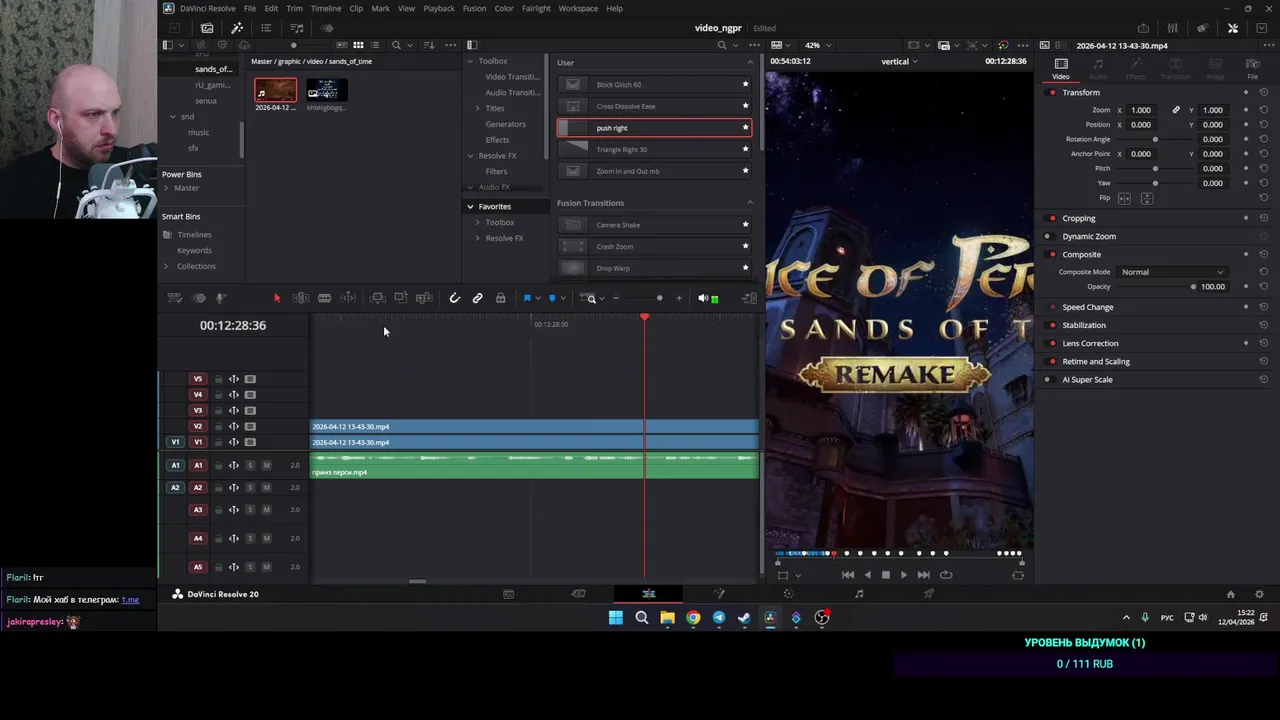Switch to the inspector Video tab
The height and width of the screenshot is (720, 1280).
point(1061,69)
